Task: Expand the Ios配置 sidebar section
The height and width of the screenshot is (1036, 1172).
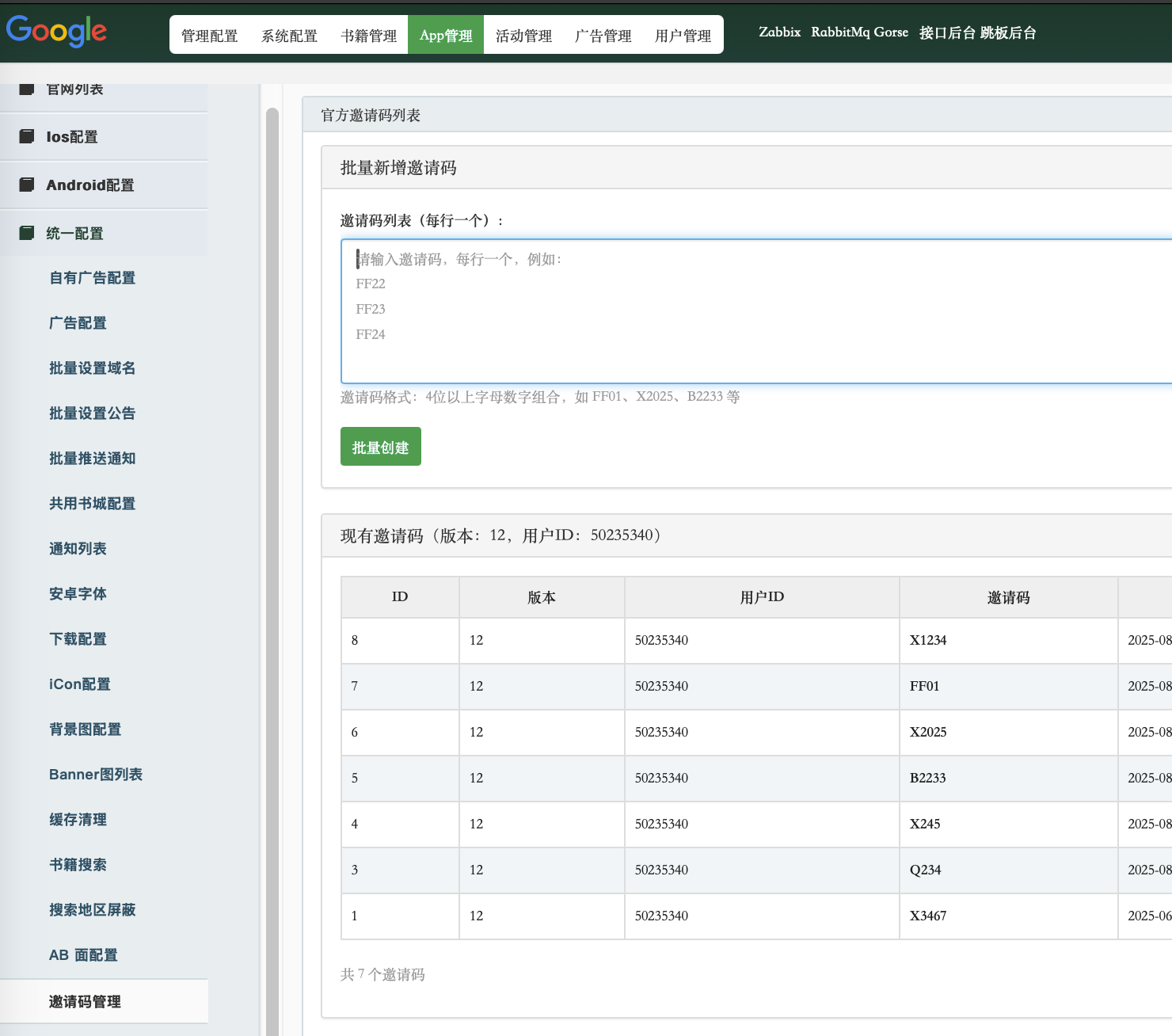Action: [x=72, y=137]
